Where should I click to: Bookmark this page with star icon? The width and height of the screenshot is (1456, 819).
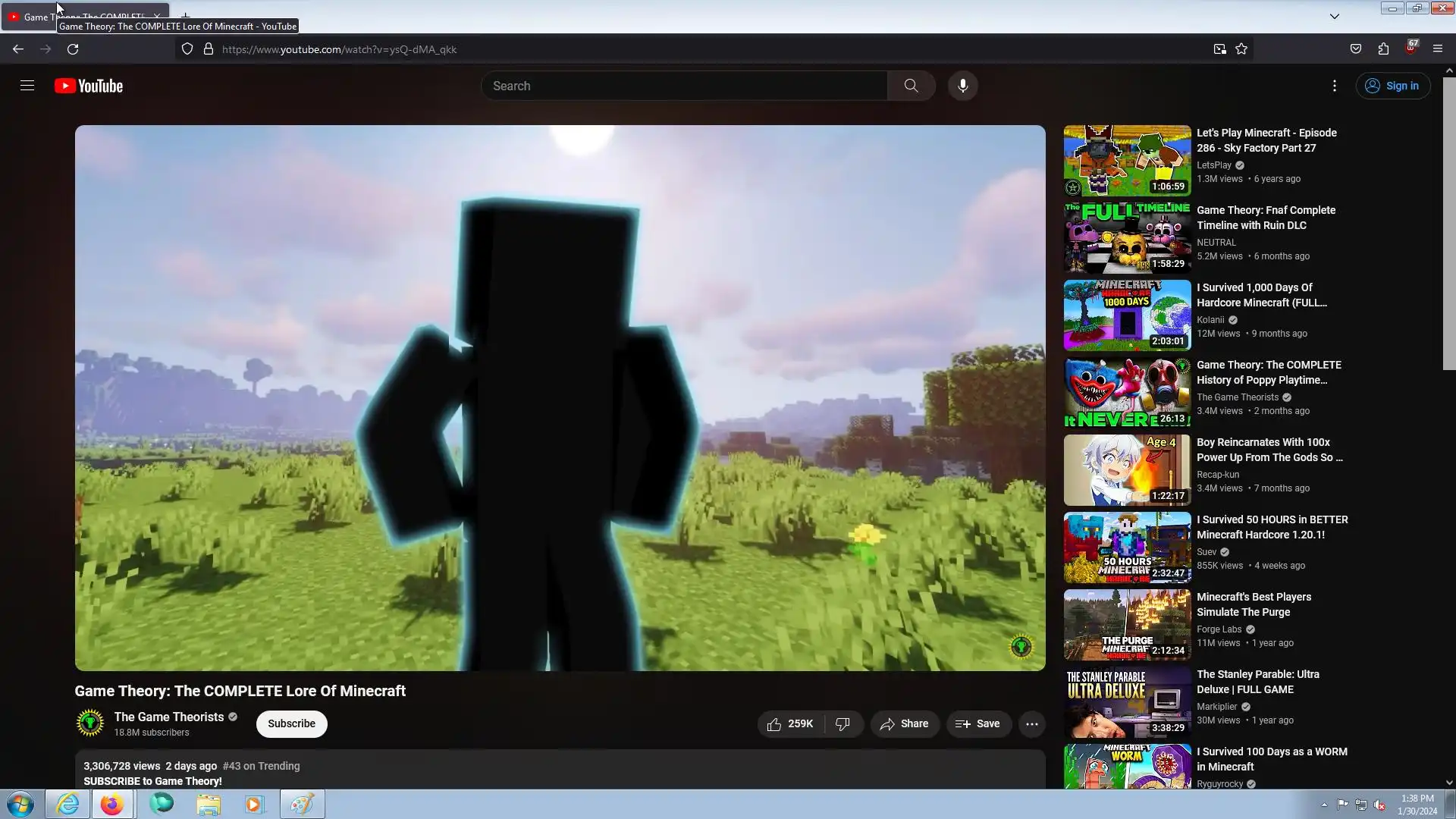pos(1241,49)
